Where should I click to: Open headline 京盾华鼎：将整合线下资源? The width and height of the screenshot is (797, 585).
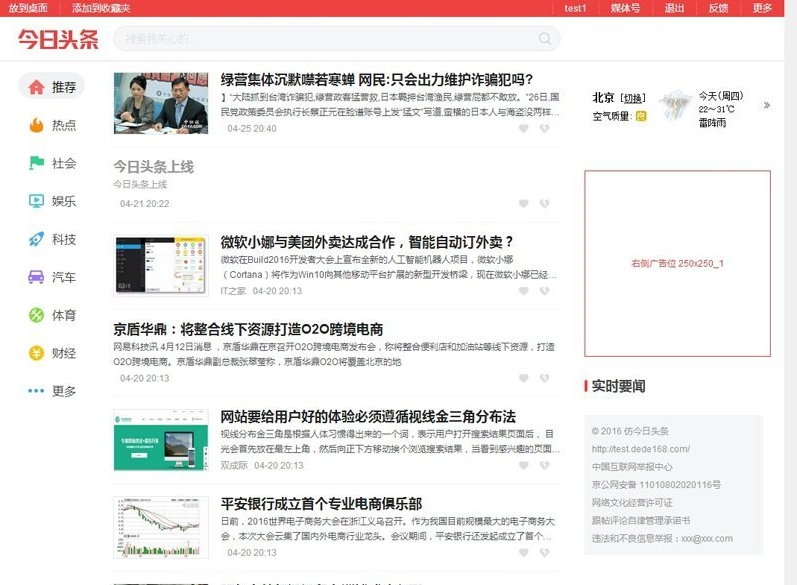(248, 329)
